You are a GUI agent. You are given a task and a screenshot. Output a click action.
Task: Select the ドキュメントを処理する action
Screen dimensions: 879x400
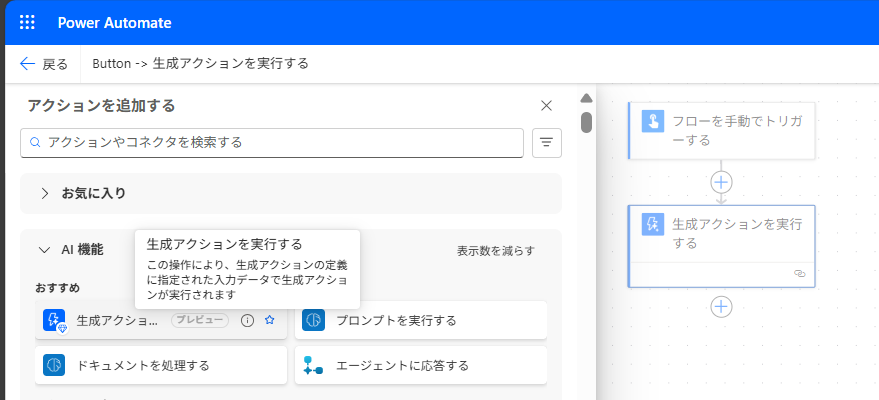[x=161, y=365]
